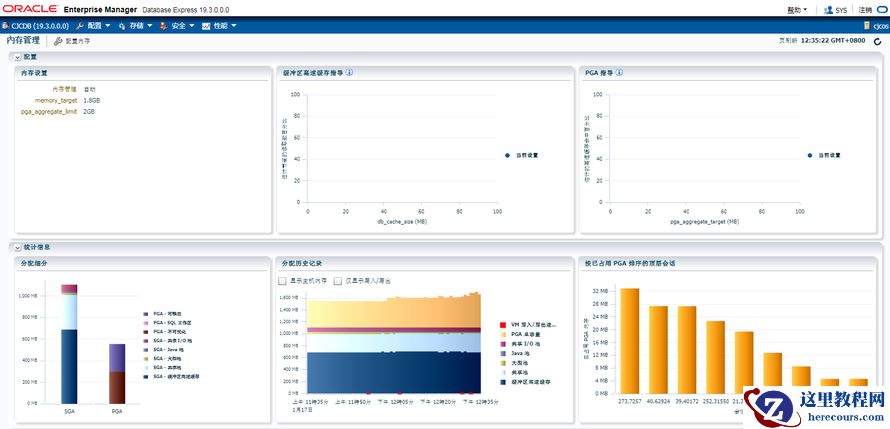Click the bar for session 252,31550
890x429 pixels.
coord(715,357)
